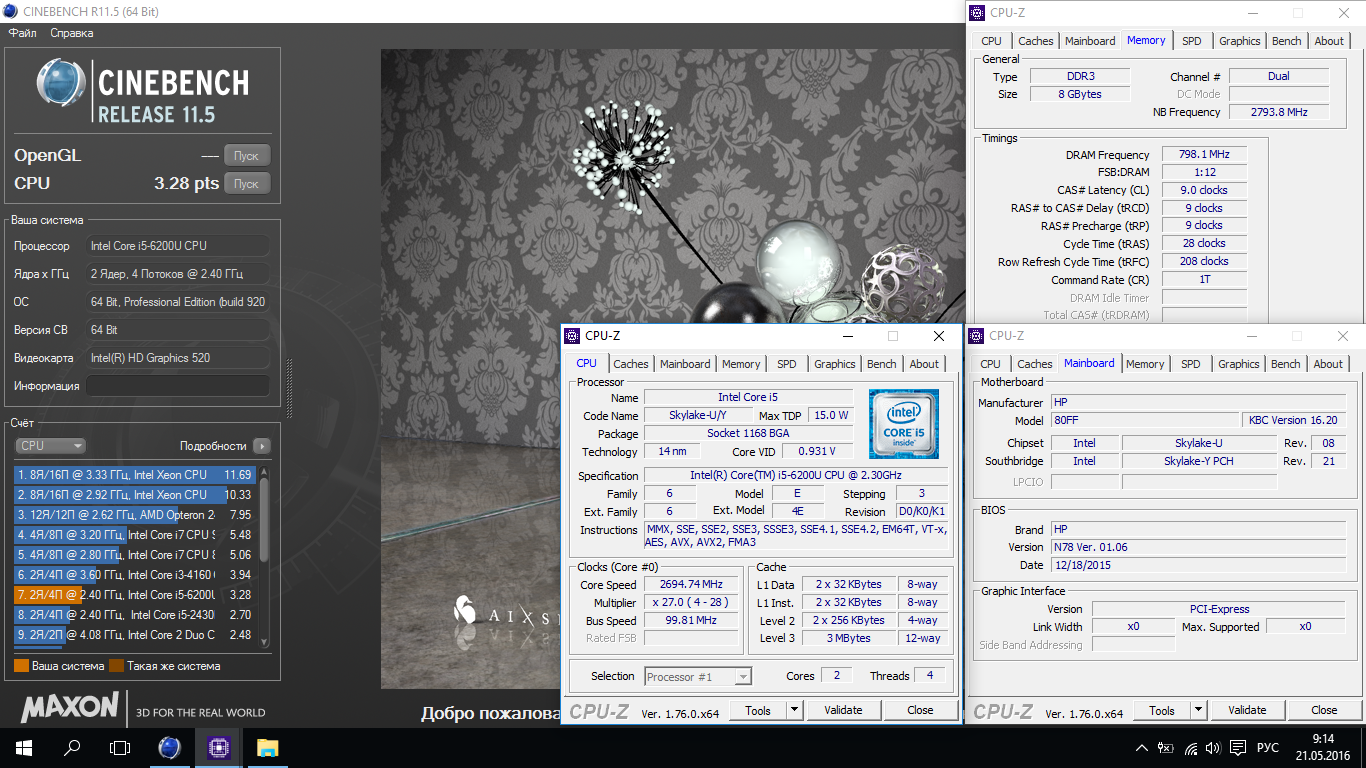
Task: Click NB Frequency value 2793.8 MHz
Action: click(1279, 112)
